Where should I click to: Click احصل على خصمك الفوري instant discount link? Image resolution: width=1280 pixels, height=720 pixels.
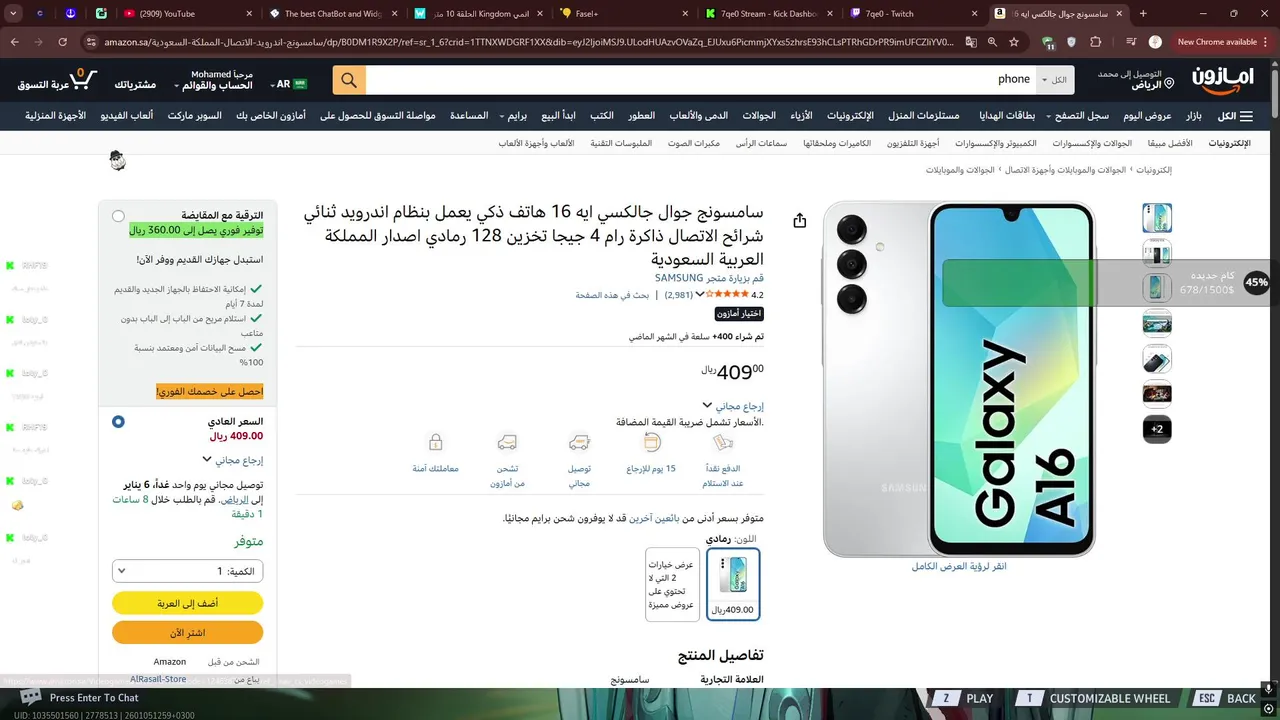coord(210,391)
